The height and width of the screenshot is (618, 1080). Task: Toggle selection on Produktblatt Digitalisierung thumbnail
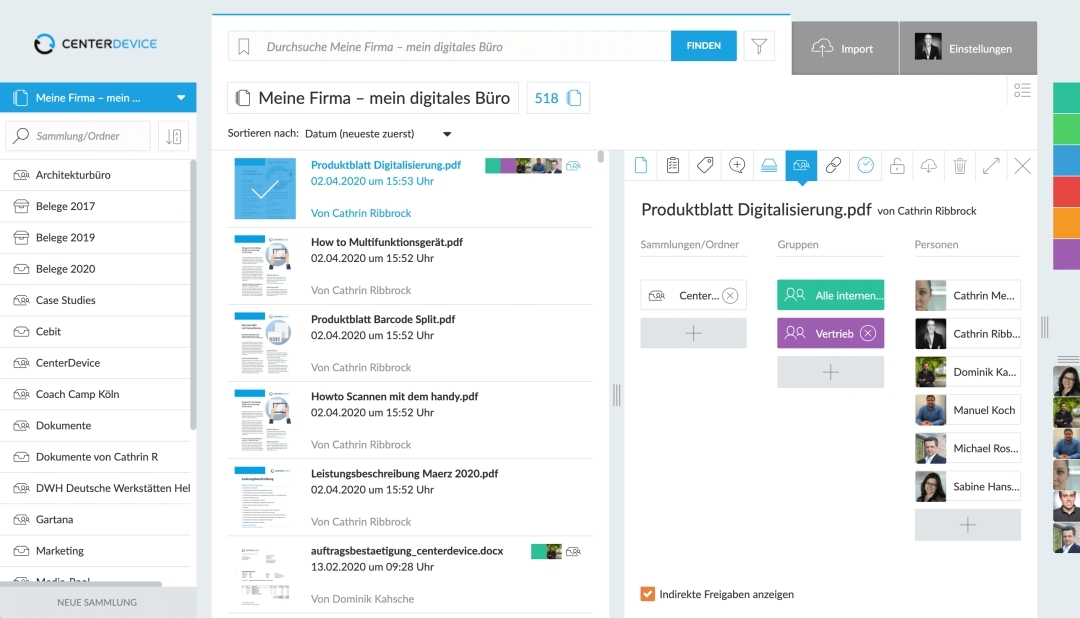[x=265, y=189]
